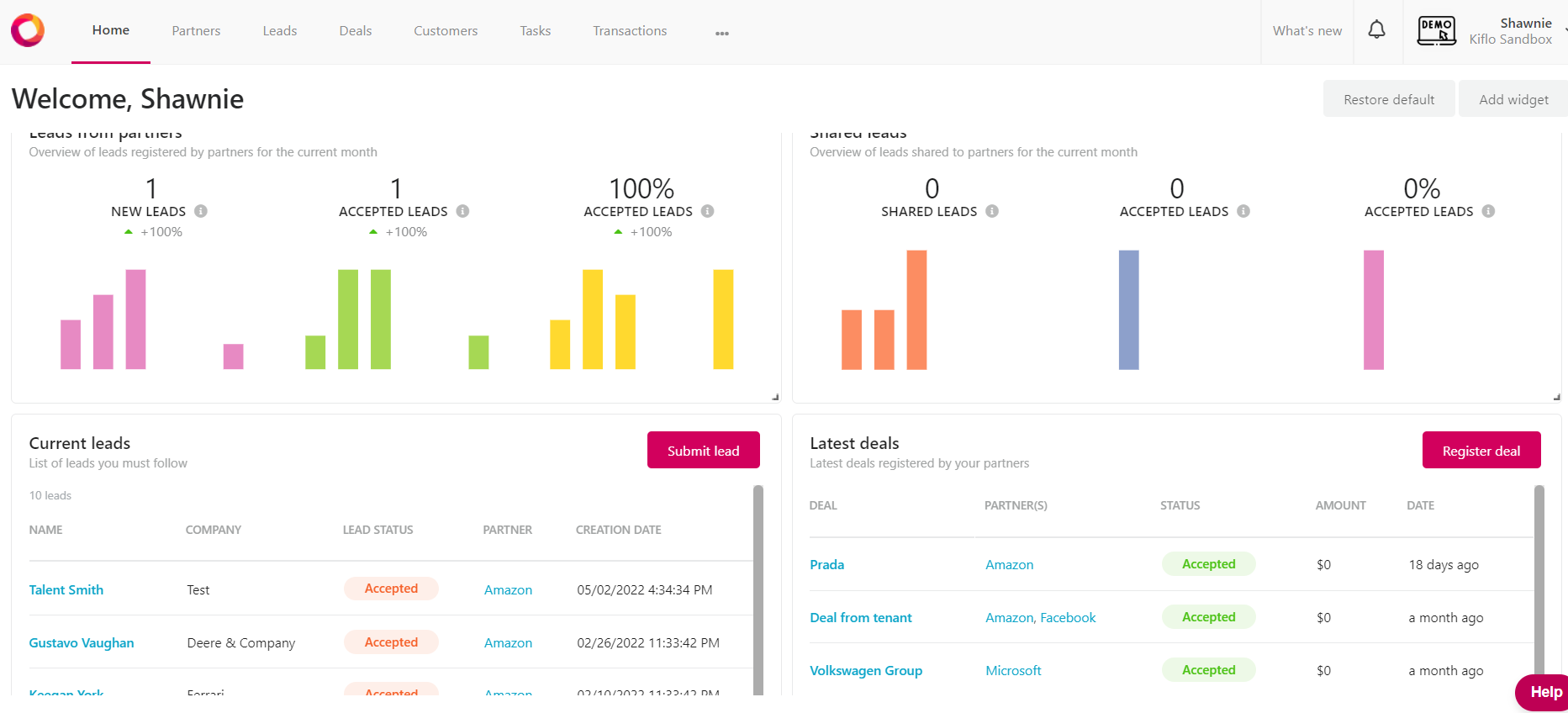Open Amazon partner in Talent Smith row
The height and width of the screenshot is (713, 1568).
coord(508,590)
